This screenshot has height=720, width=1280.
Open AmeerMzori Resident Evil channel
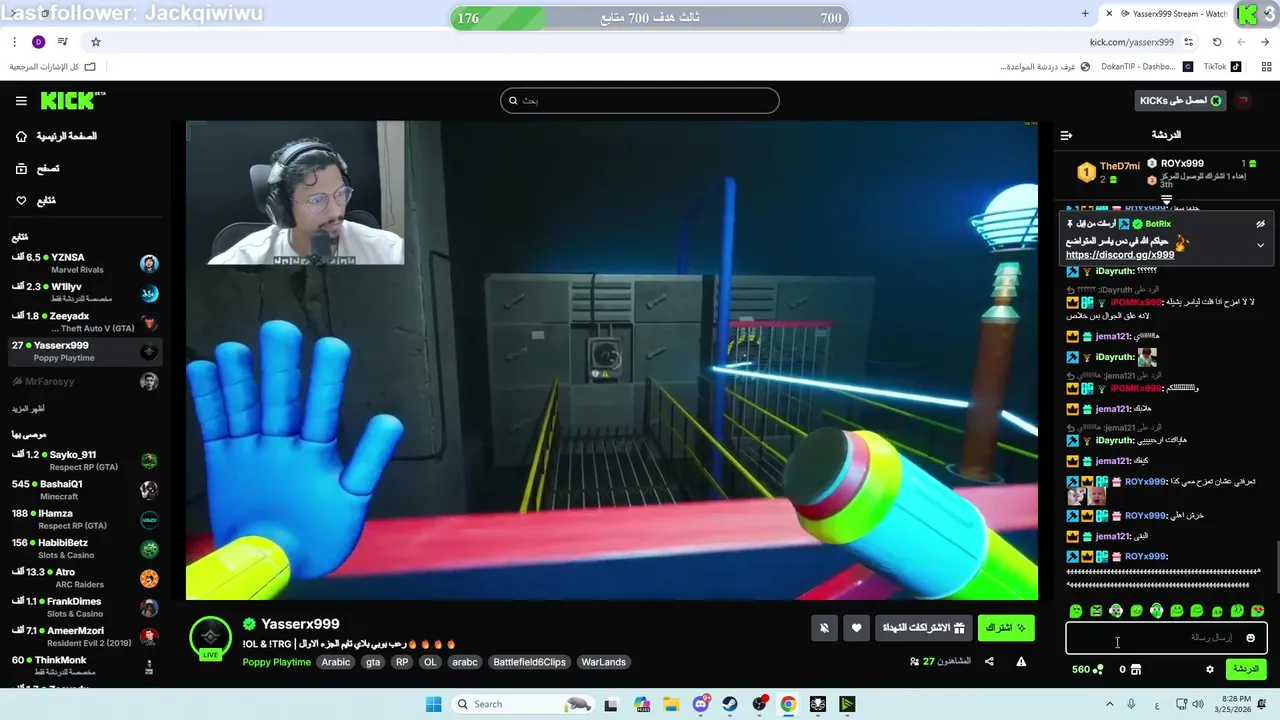coord(84,636)
